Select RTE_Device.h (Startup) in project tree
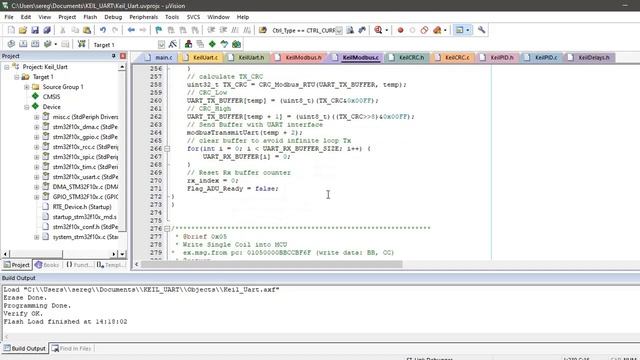Screen dimensions: 640x360 click(82, 207)
